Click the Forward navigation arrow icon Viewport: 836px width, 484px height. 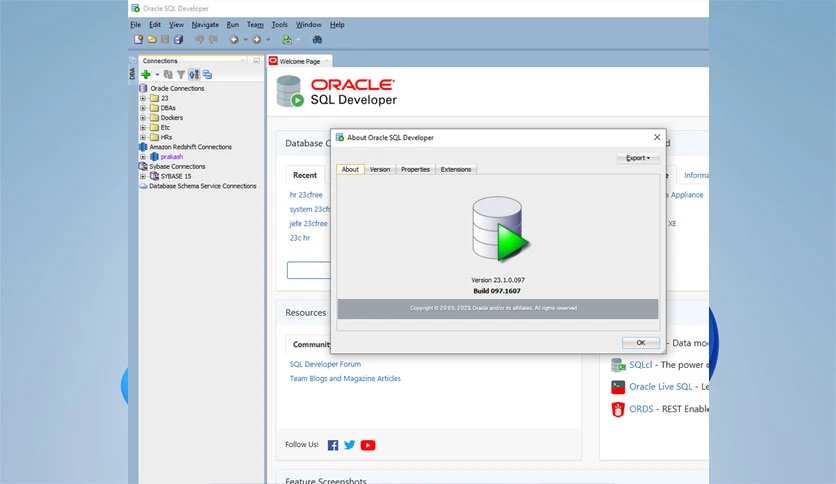coord(256,39)
